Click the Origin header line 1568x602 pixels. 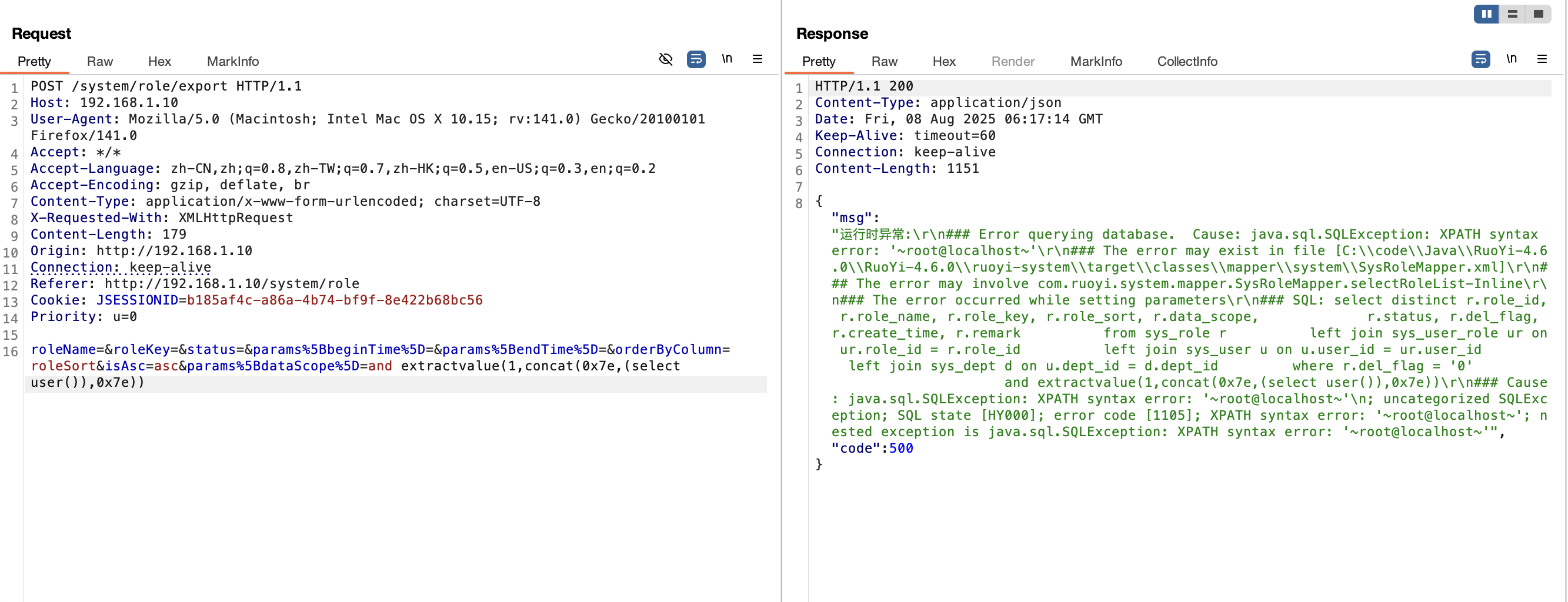coord(141,251)
